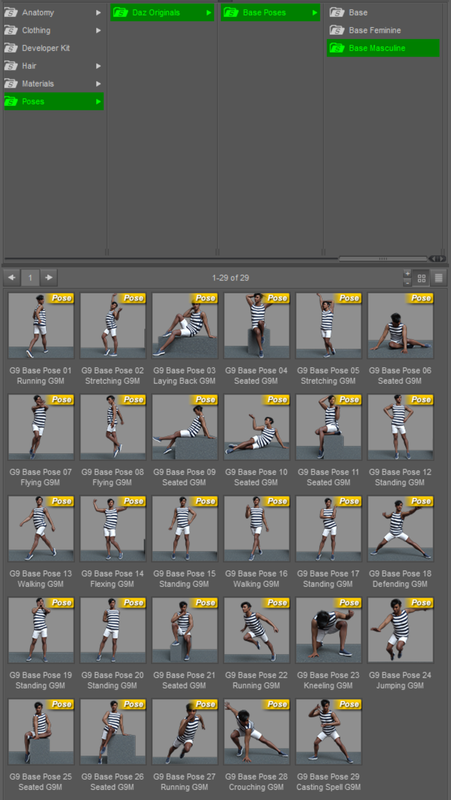This screenshot has width=451, height=800.
Task: Expand the Anatomy submenu arrow
Action: click(98, 12)
